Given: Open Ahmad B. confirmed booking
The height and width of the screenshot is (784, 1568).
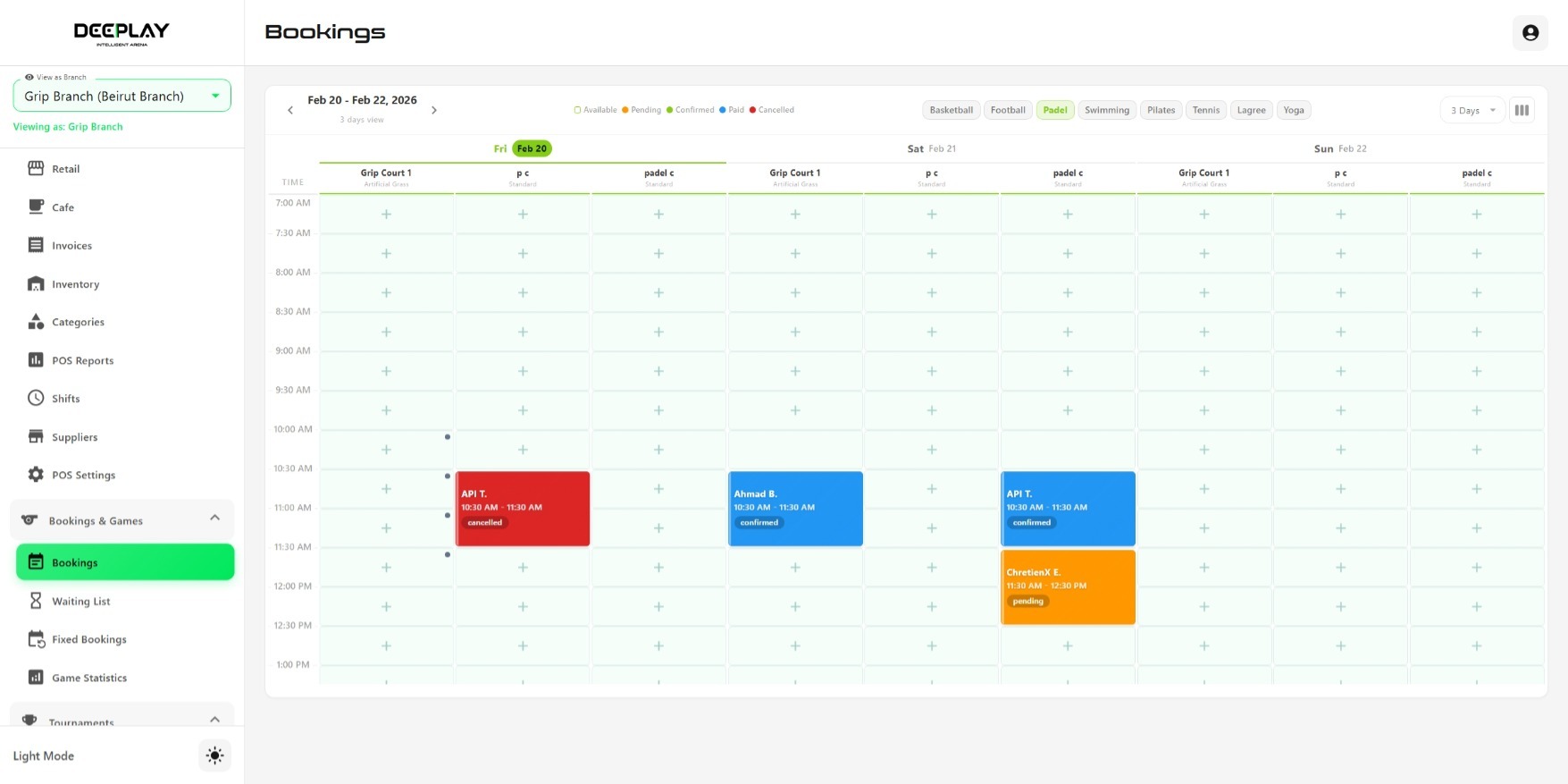Looking at the screenshot, I should pyautogui.click(x=795, y=509).
